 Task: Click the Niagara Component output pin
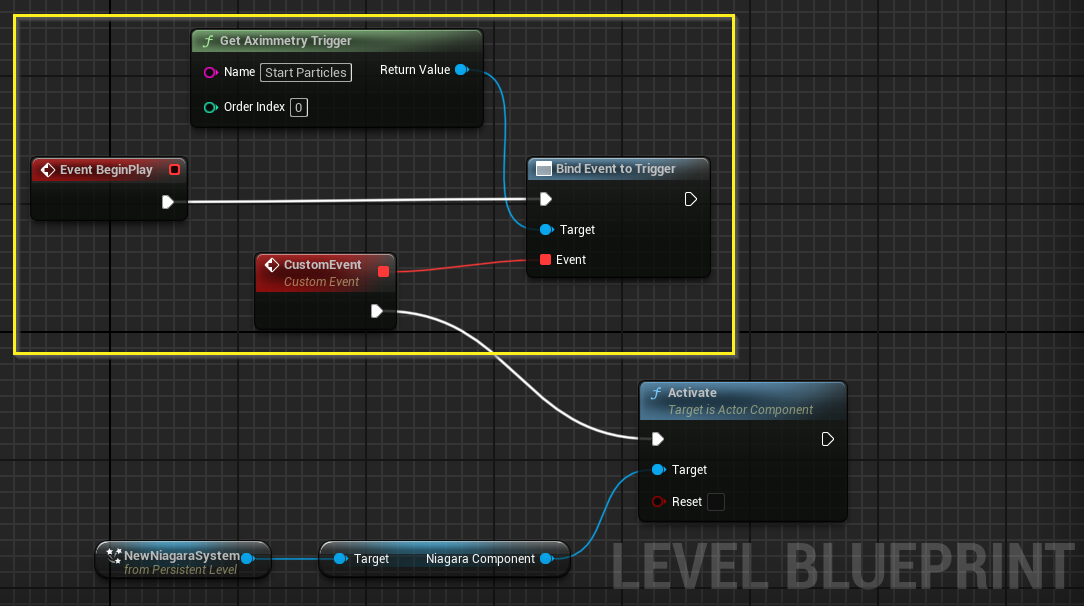[547, 558]
